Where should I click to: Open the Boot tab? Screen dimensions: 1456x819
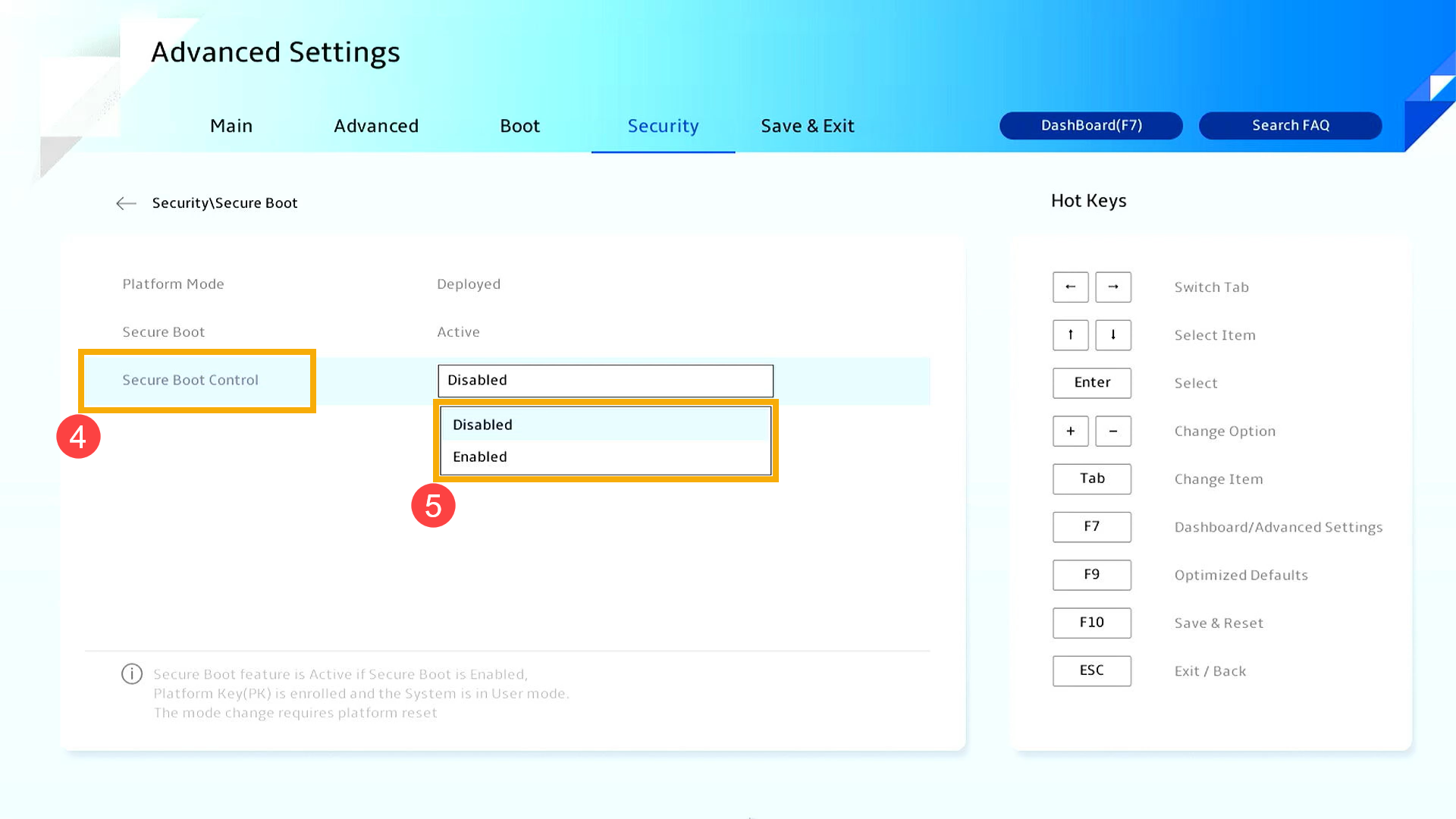(519, 126)
